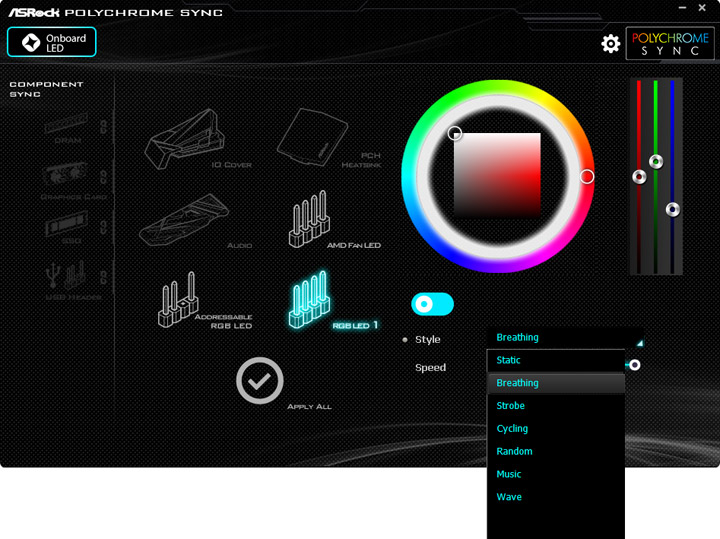
Task: Choose Breathing from the style list
Action: coord(556,383)
